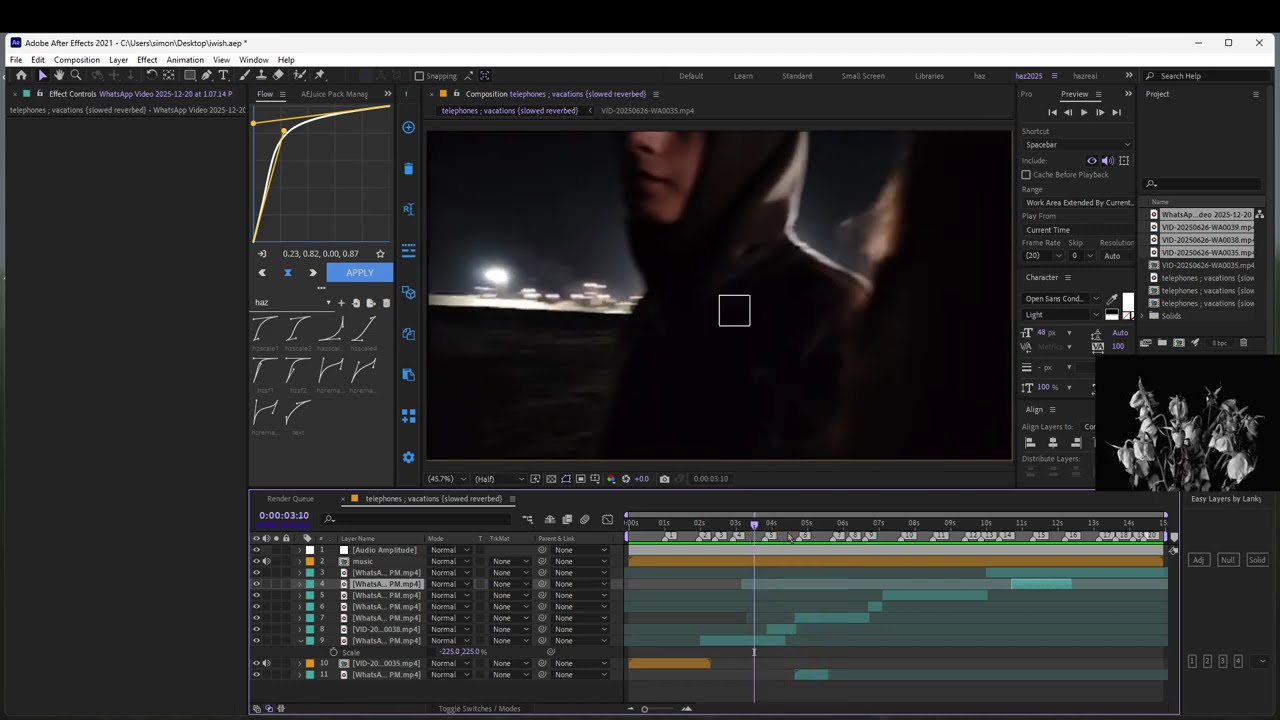This screenshot has width=1280, height=720.
Task: Select the Puppet Pin tool
Action: (x=320, y=75)
